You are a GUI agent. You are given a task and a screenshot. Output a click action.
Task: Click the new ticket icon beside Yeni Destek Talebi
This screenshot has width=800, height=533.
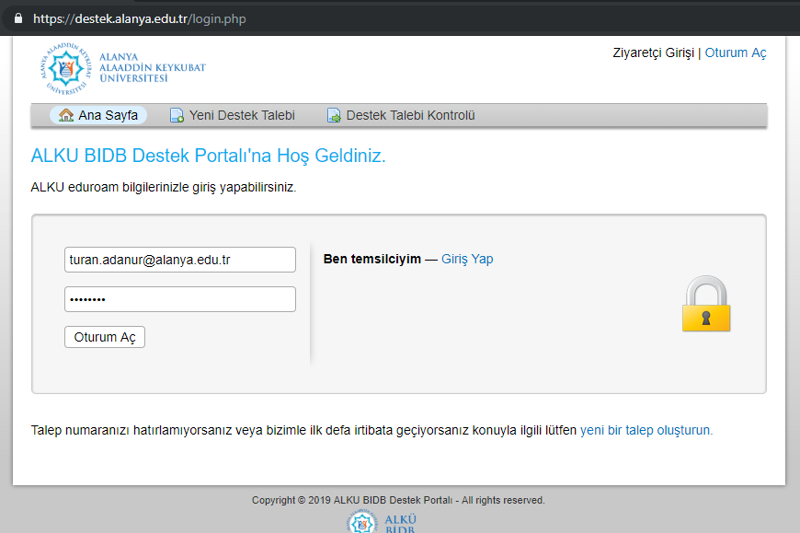click(x=177, y=116)
